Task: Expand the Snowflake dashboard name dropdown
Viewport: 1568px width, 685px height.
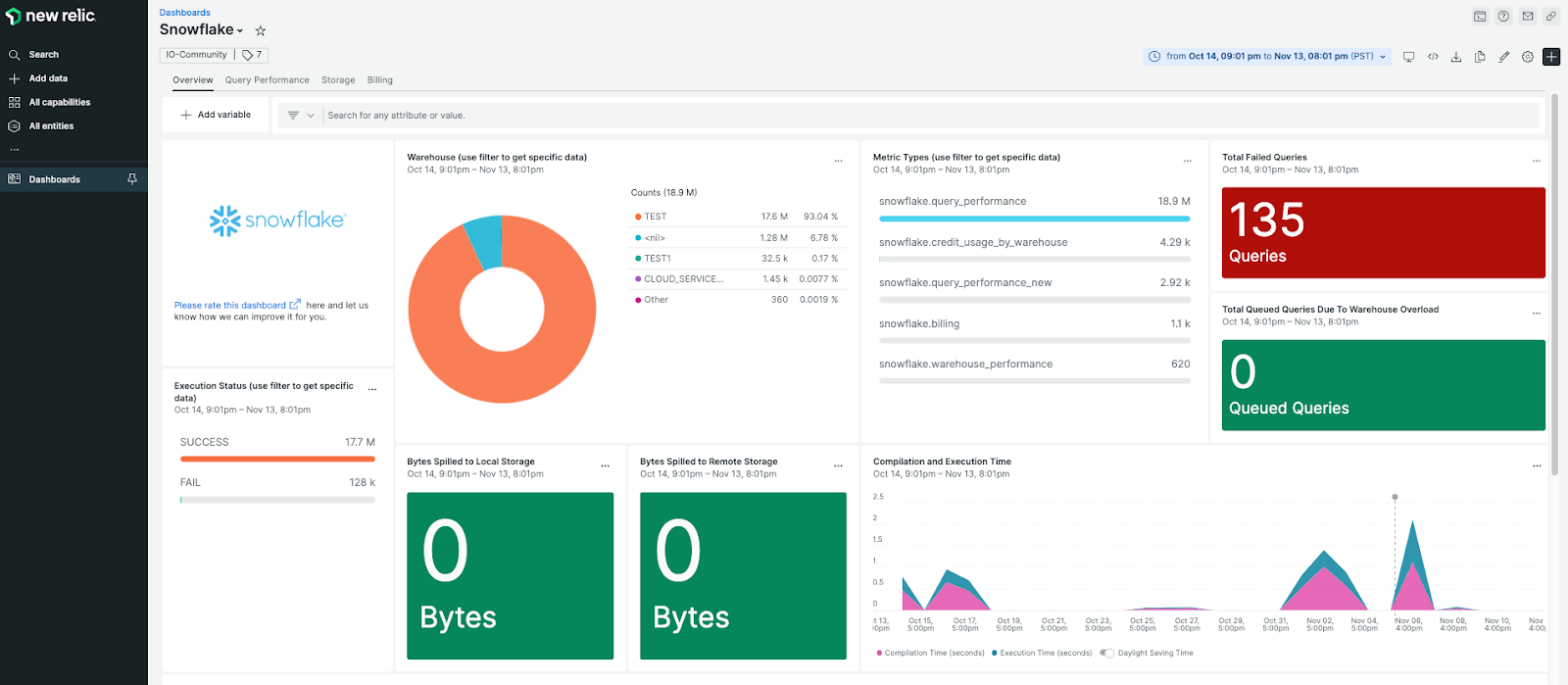Action: (x=240, y=31)
